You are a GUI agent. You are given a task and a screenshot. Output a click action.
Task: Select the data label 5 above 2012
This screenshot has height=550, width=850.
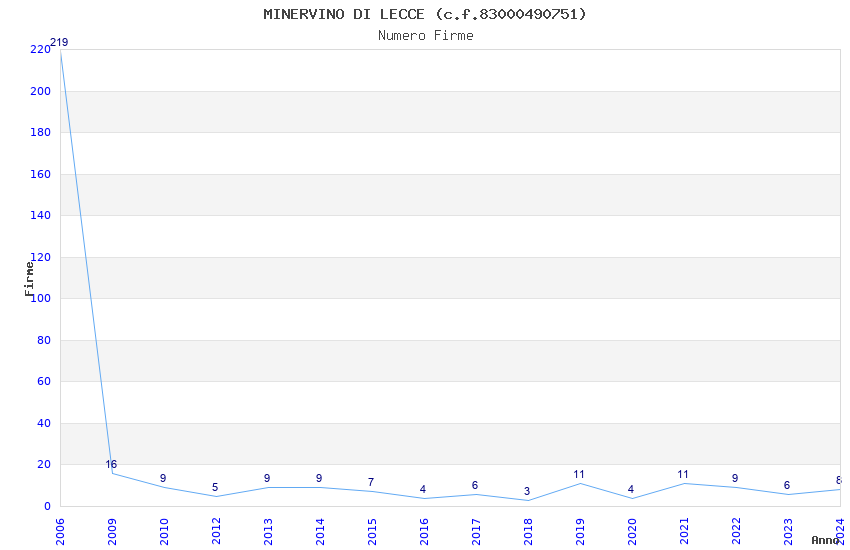pos(215,488)
